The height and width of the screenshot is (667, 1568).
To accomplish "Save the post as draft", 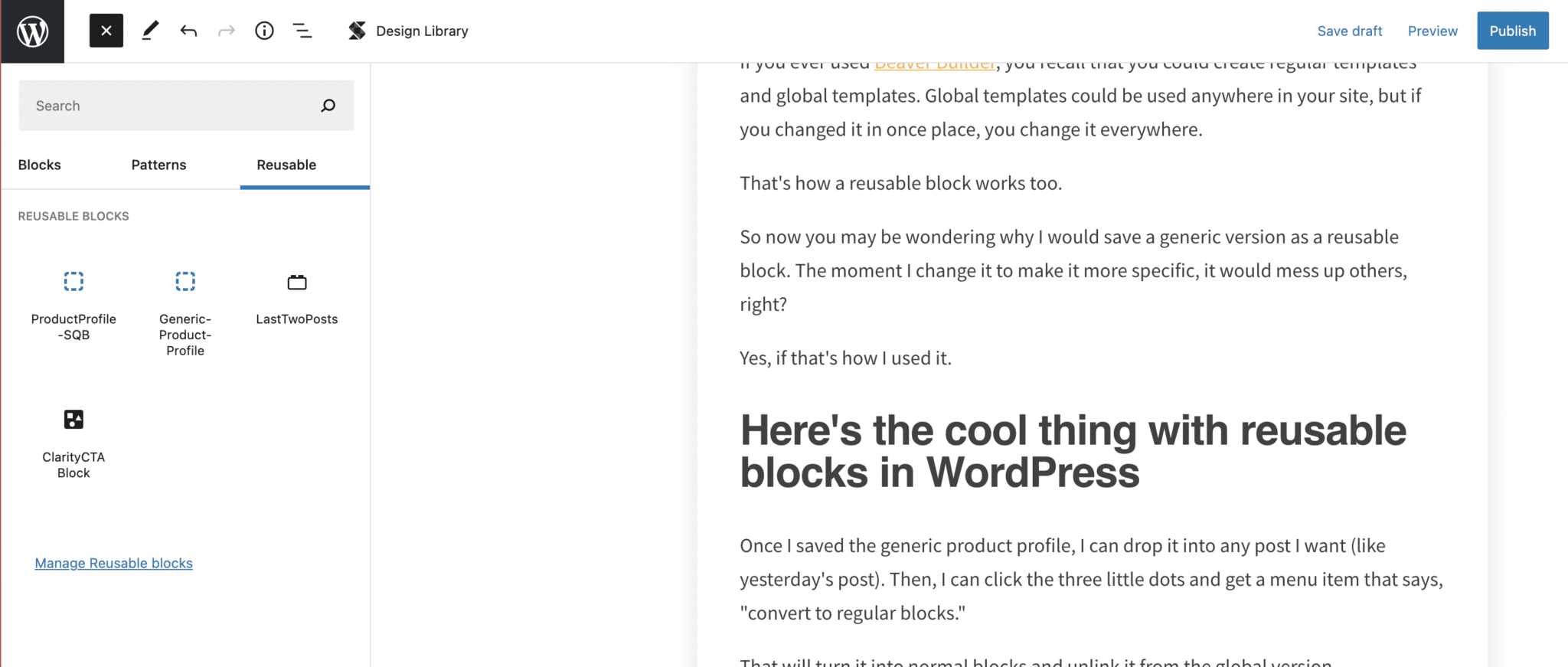I will (x=1350, y=31).
